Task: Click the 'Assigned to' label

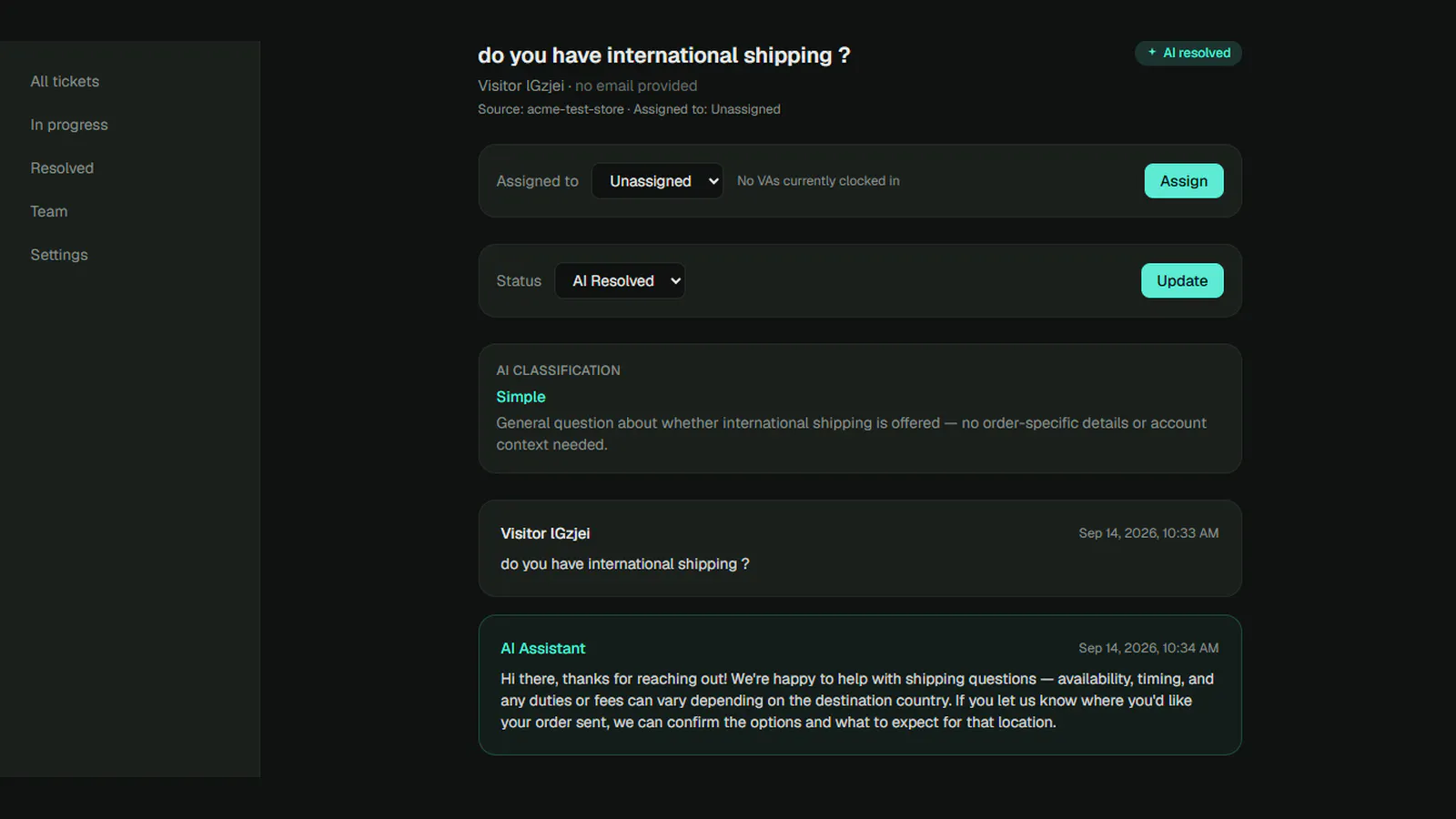Action: click(x=537, y=181)
